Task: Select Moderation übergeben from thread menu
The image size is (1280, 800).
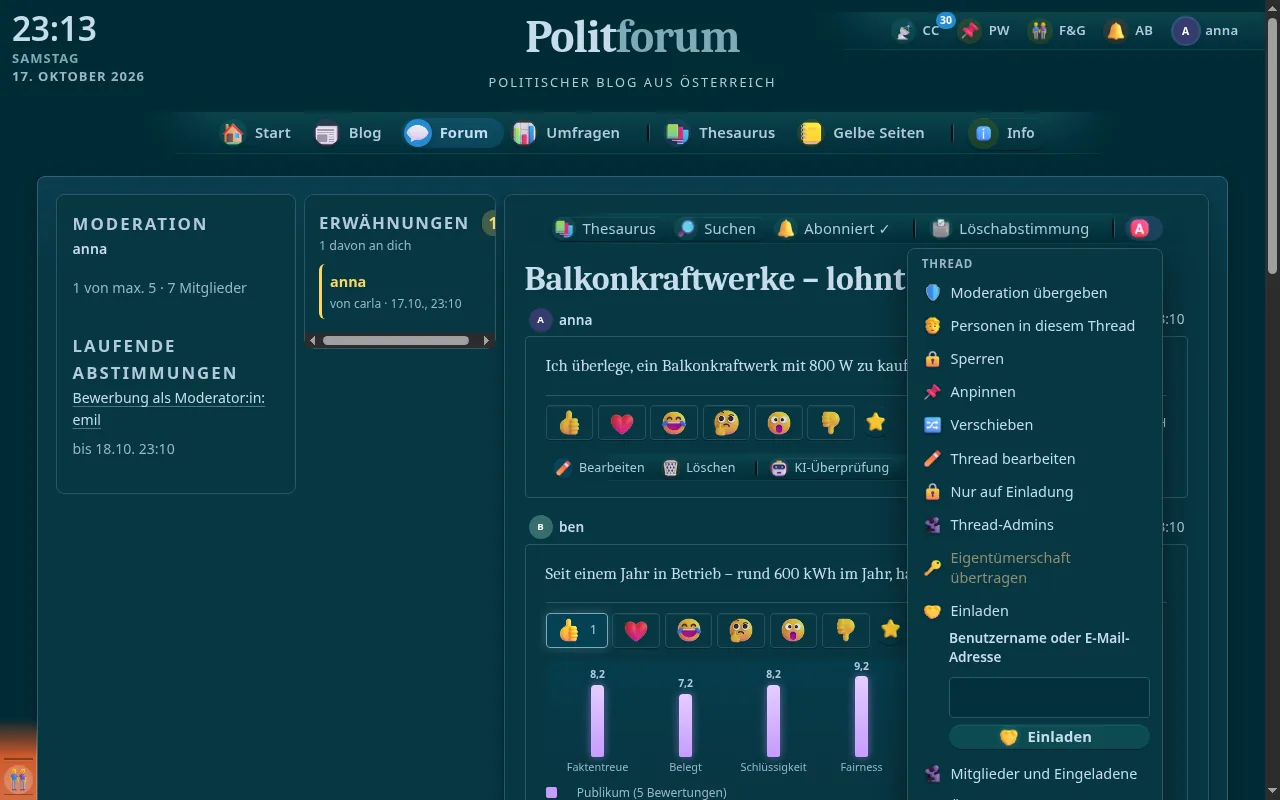Action: click(1035, 293)
